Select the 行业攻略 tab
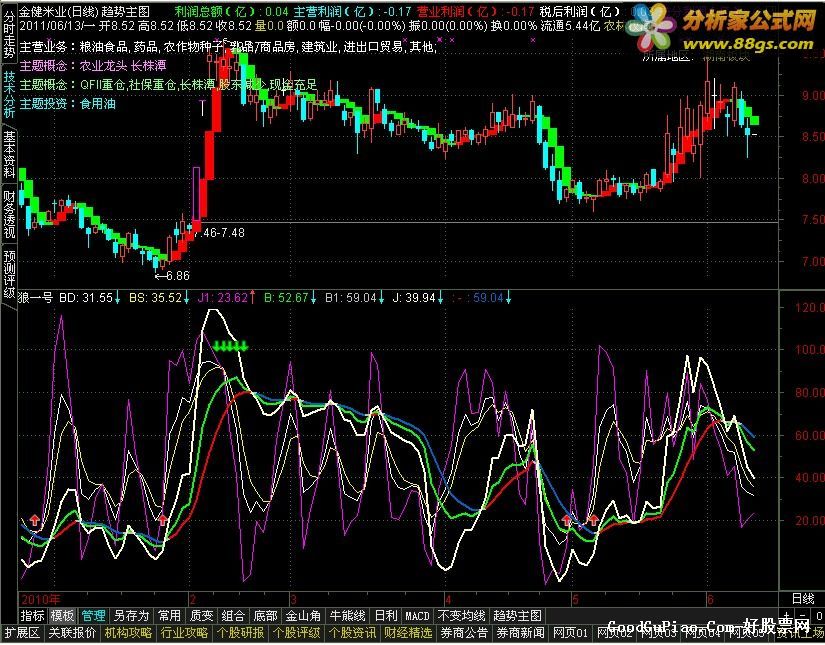This screenshot has height=645, width=825. click(184, 632)
